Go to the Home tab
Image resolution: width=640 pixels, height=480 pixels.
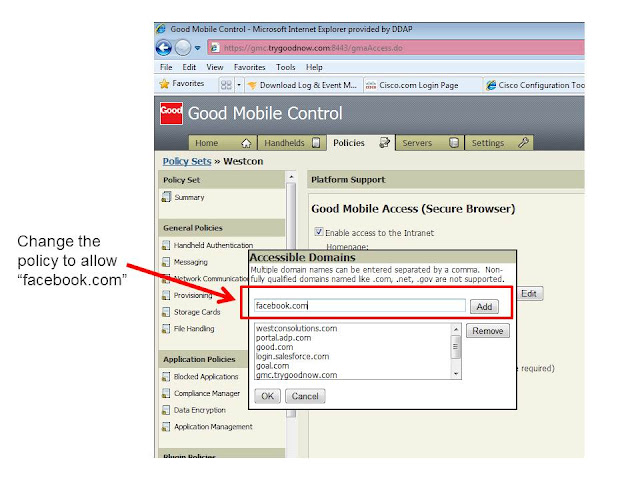pyautogui.click(x=222, y=143)
